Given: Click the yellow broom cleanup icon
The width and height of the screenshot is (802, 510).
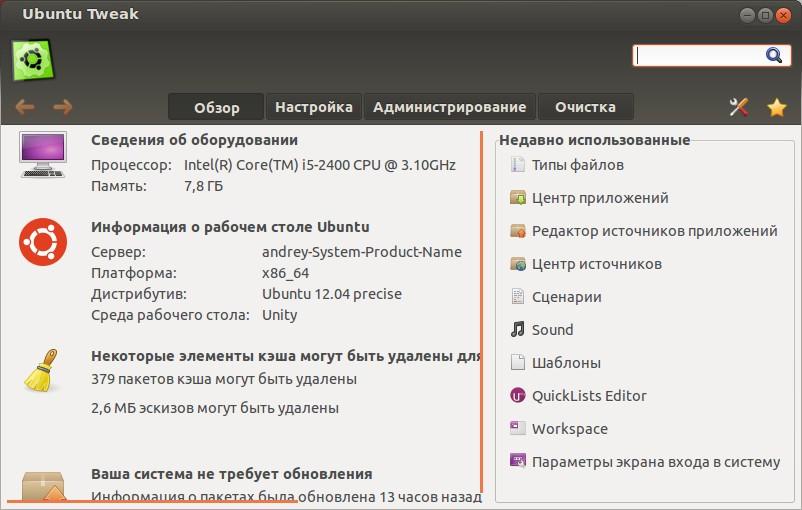Looking at the screenshot, I should pos(41,371).
